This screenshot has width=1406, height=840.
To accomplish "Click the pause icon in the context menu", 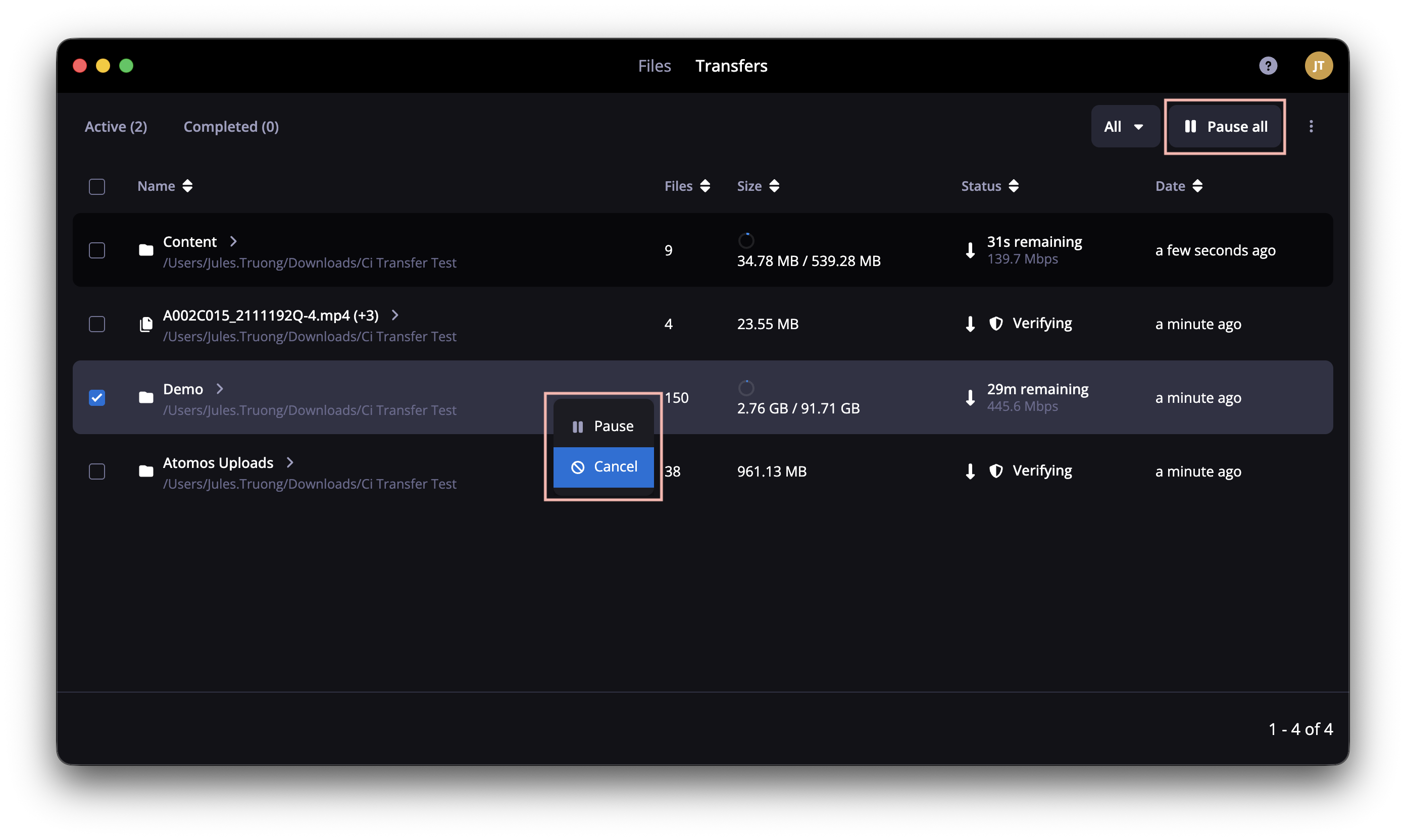I will click(577, 426).
